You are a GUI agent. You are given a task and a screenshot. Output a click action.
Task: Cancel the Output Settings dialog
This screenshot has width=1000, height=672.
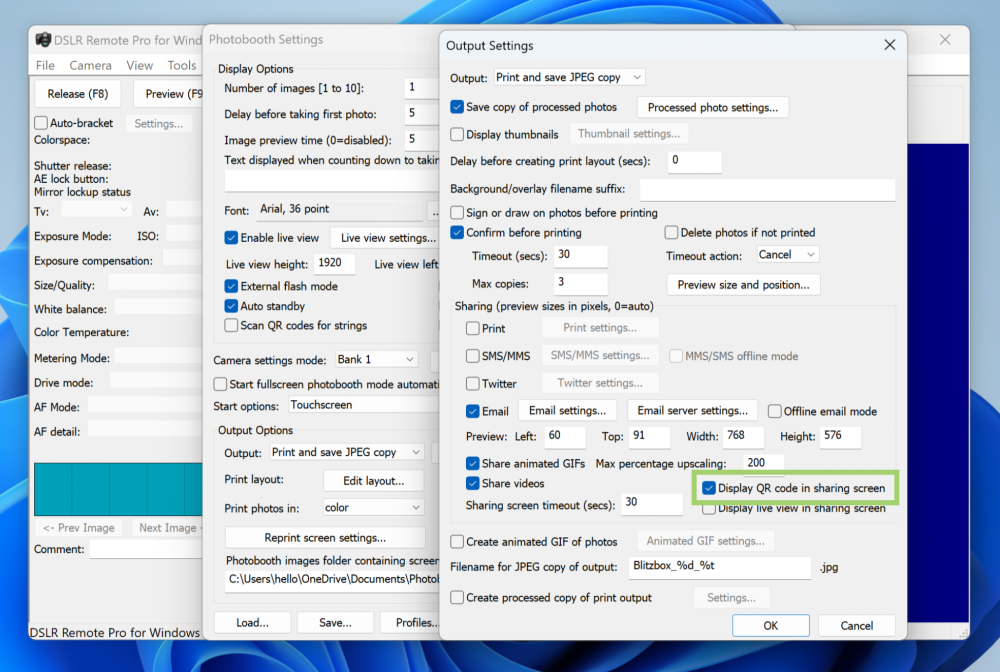point(857,625)
